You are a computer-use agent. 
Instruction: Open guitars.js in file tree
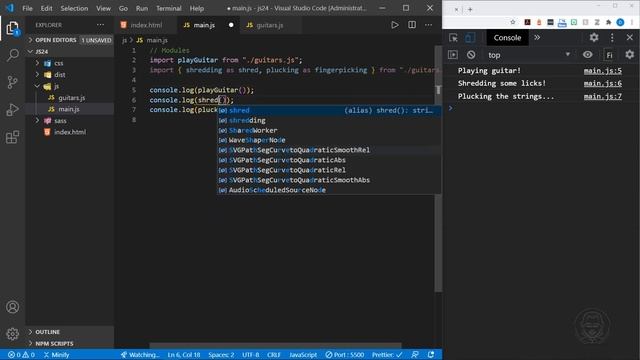point(70,98)
